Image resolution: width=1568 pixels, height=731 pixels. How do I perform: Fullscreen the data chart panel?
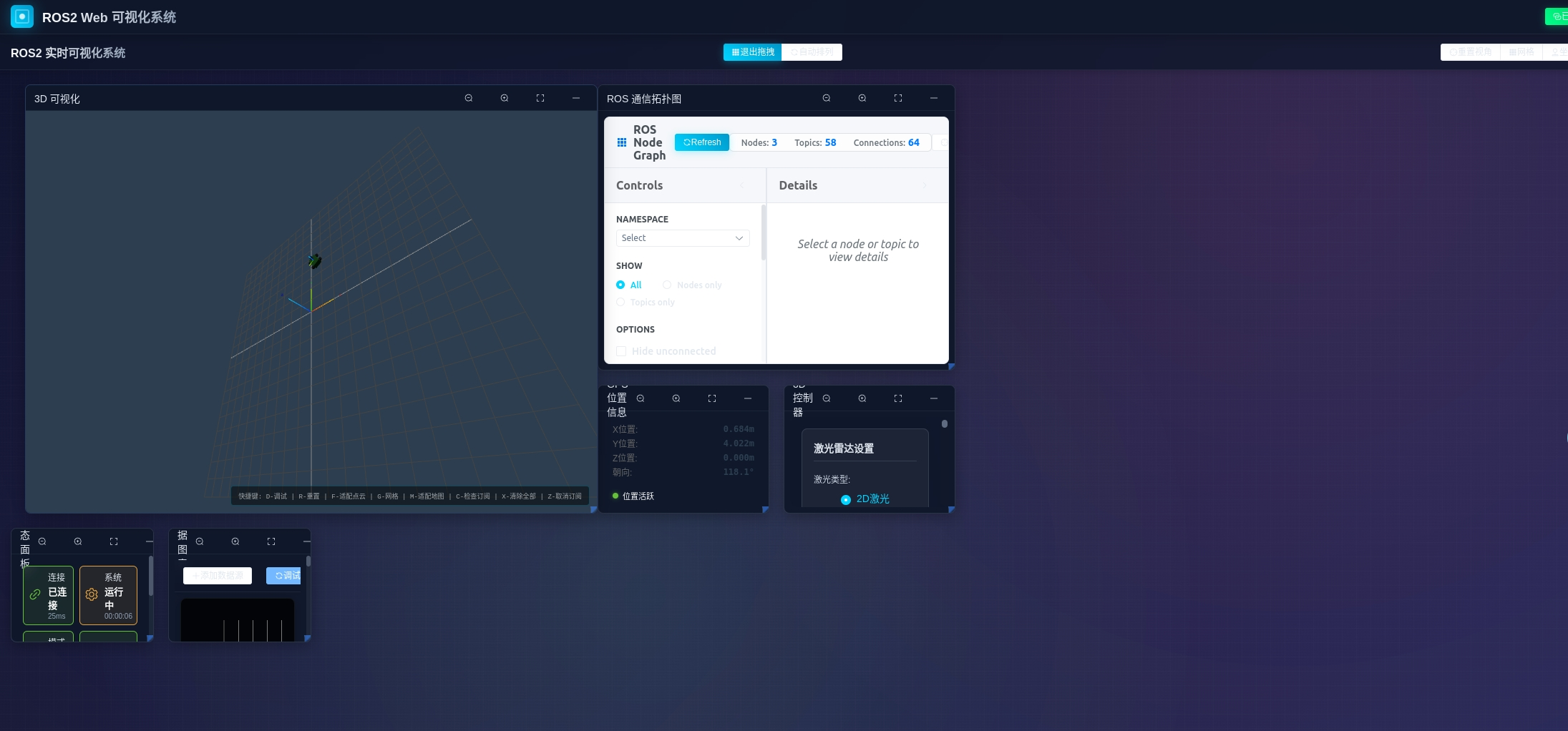pos(271,541)
